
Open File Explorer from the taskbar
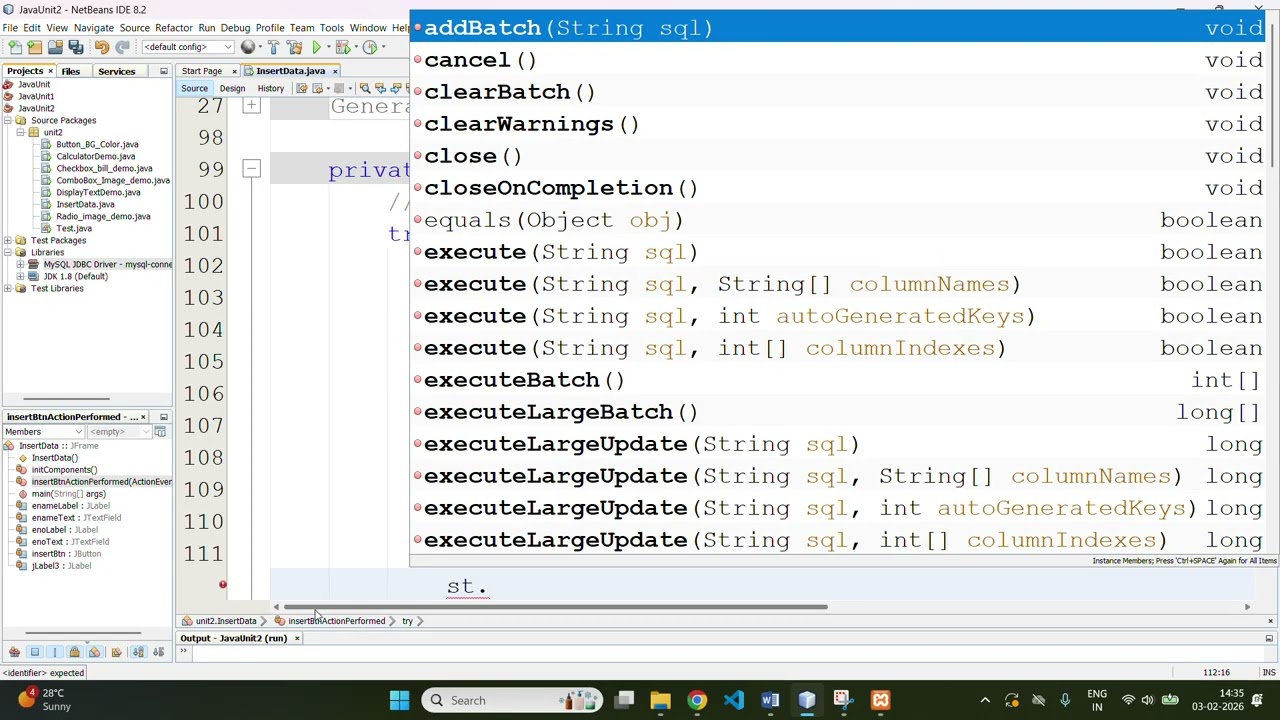(x=660, y=700)
